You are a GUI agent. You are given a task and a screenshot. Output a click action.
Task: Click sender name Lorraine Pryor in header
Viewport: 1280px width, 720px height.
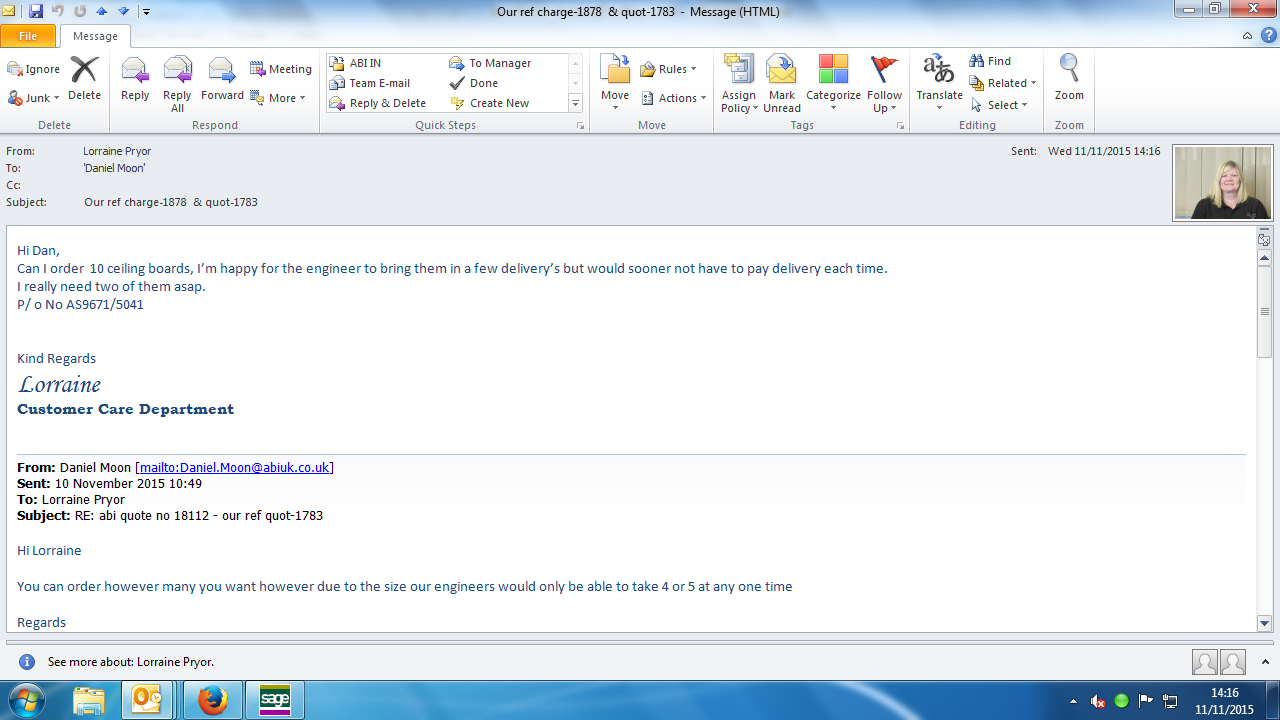(x=117, y=151)
